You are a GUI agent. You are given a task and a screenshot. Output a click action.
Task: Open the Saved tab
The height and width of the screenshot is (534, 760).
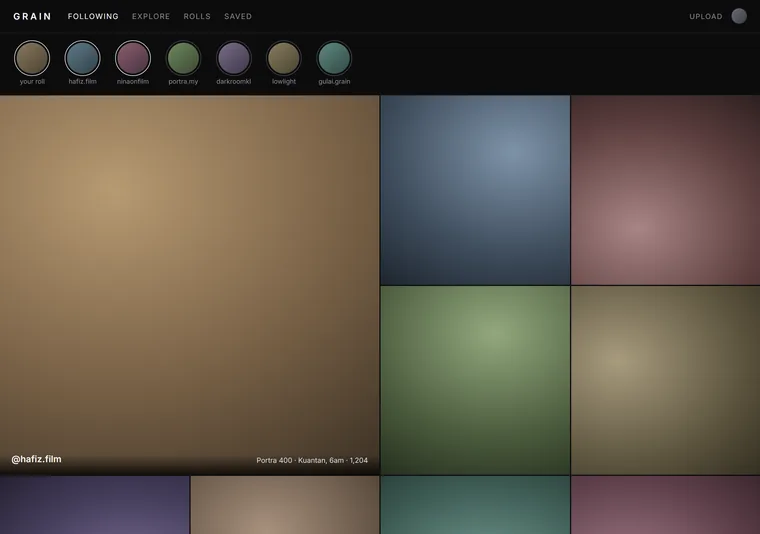pyautogui.click(x=238, y=16)
